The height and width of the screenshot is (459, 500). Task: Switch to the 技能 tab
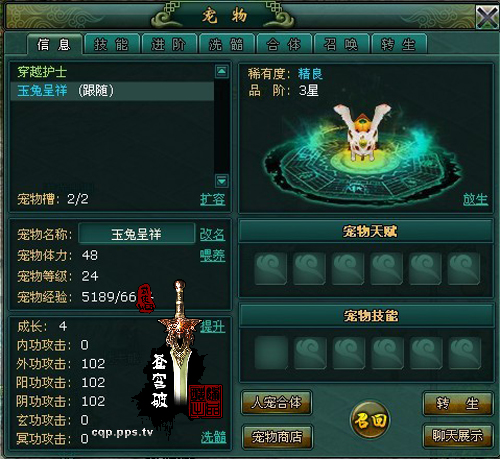(x=112, y=44)
